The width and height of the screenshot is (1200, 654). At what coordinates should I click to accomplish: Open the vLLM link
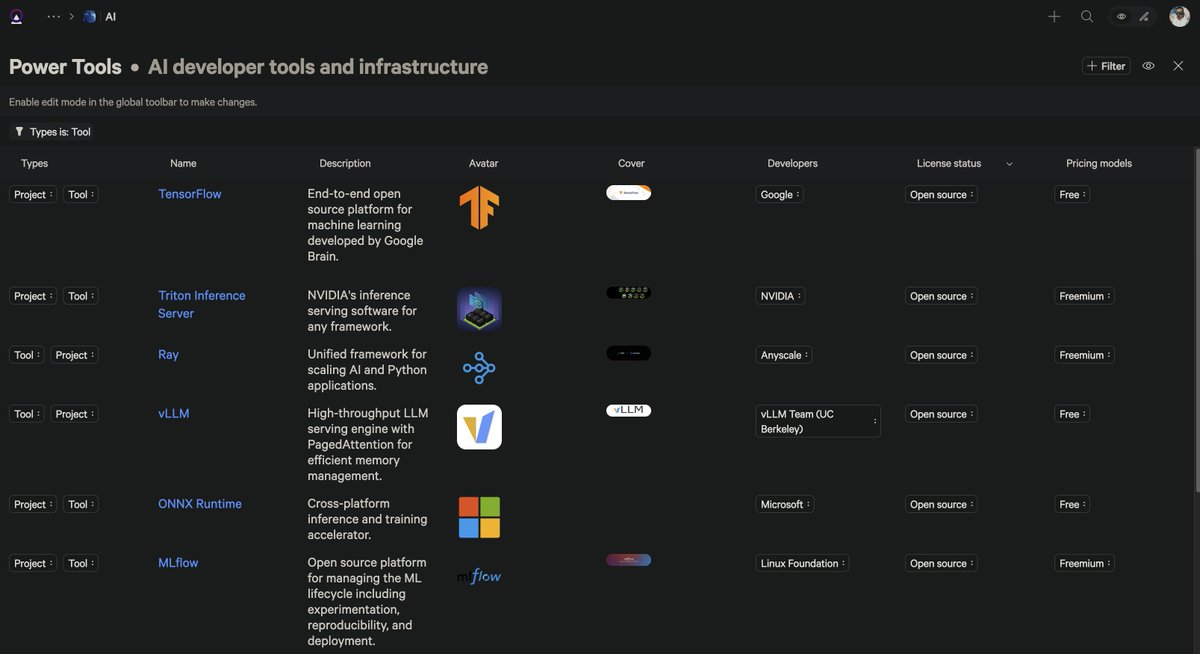point(174,413)
